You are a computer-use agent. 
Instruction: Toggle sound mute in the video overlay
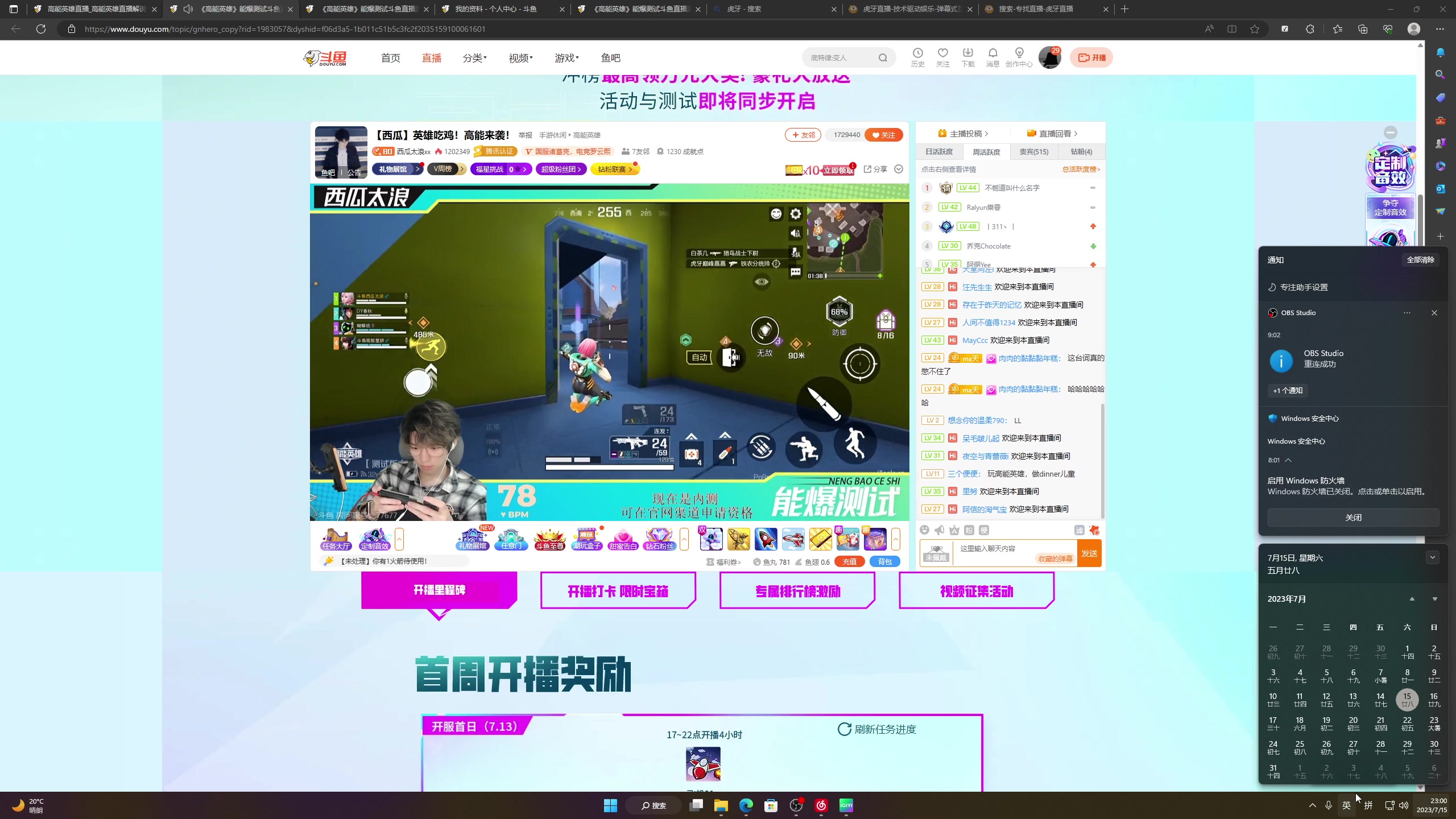coord(796,233)
